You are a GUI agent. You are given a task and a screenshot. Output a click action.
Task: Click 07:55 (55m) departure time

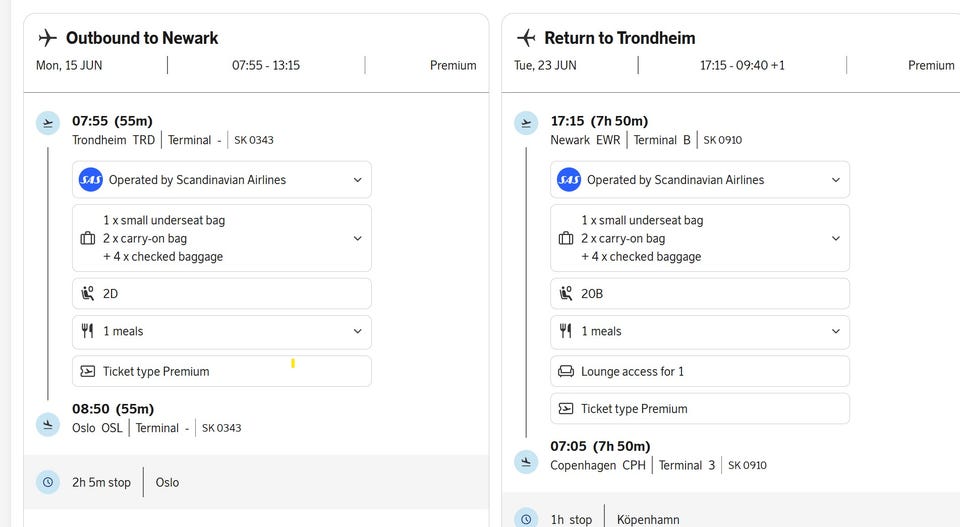(x=112, y=121)
